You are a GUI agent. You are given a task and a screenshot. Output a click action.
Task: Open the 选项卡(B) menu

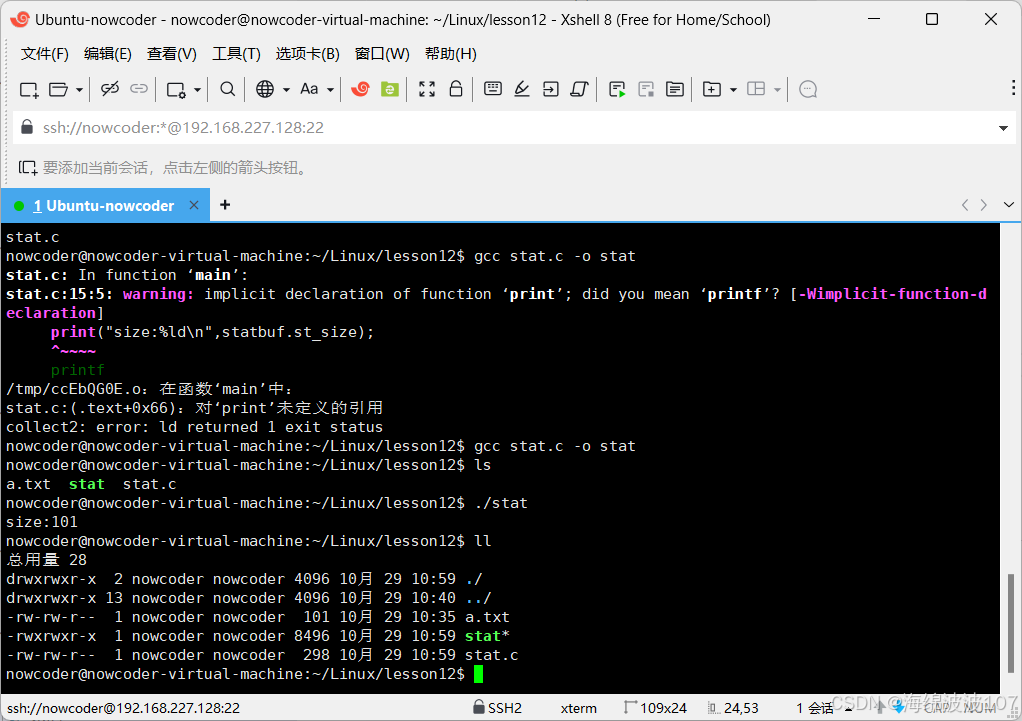[x=308, y=53]
